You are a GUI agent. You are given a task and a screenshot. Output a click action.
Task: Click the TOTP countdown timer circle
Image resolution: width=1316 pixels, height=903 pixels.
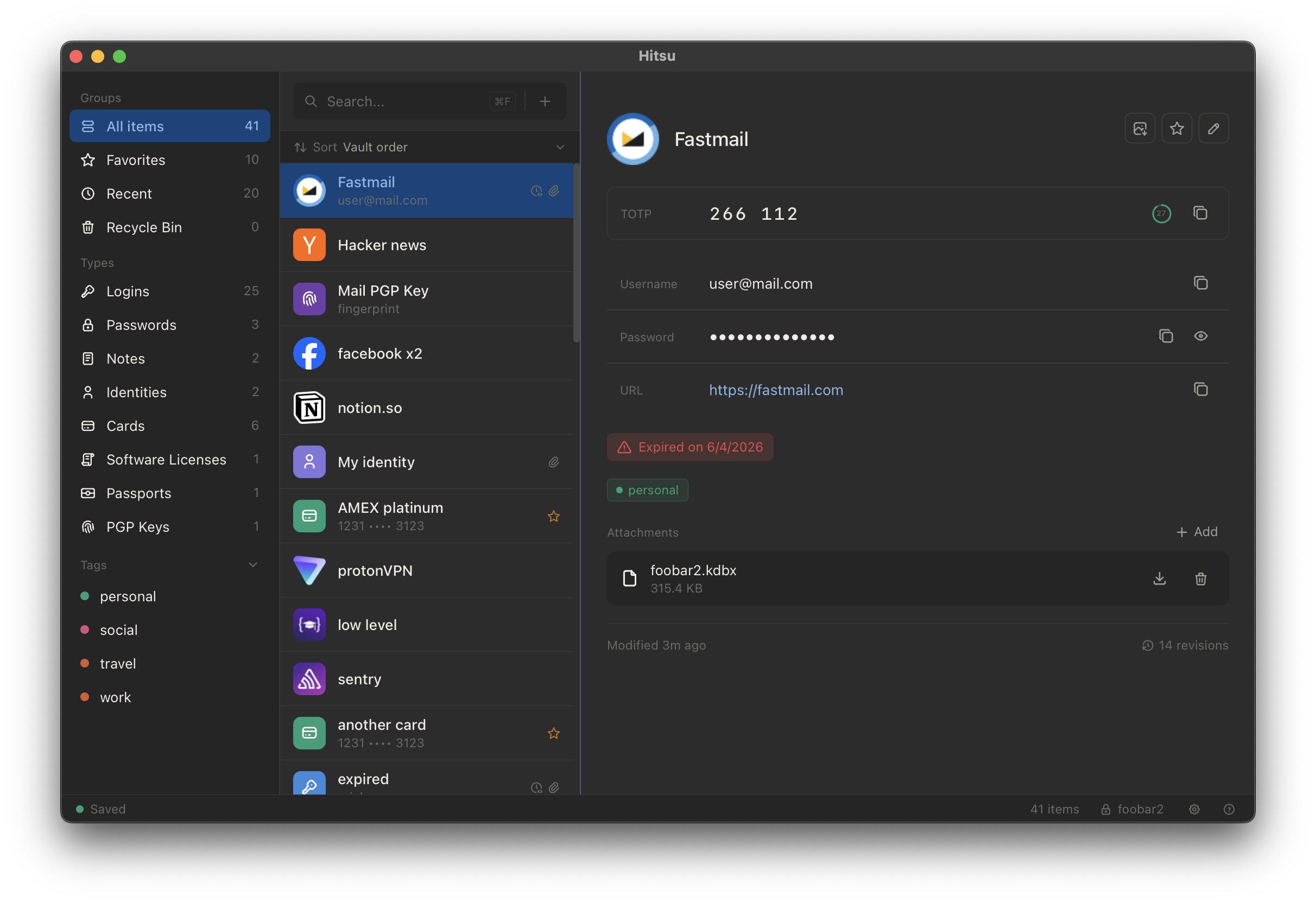tap(1161, 213)
